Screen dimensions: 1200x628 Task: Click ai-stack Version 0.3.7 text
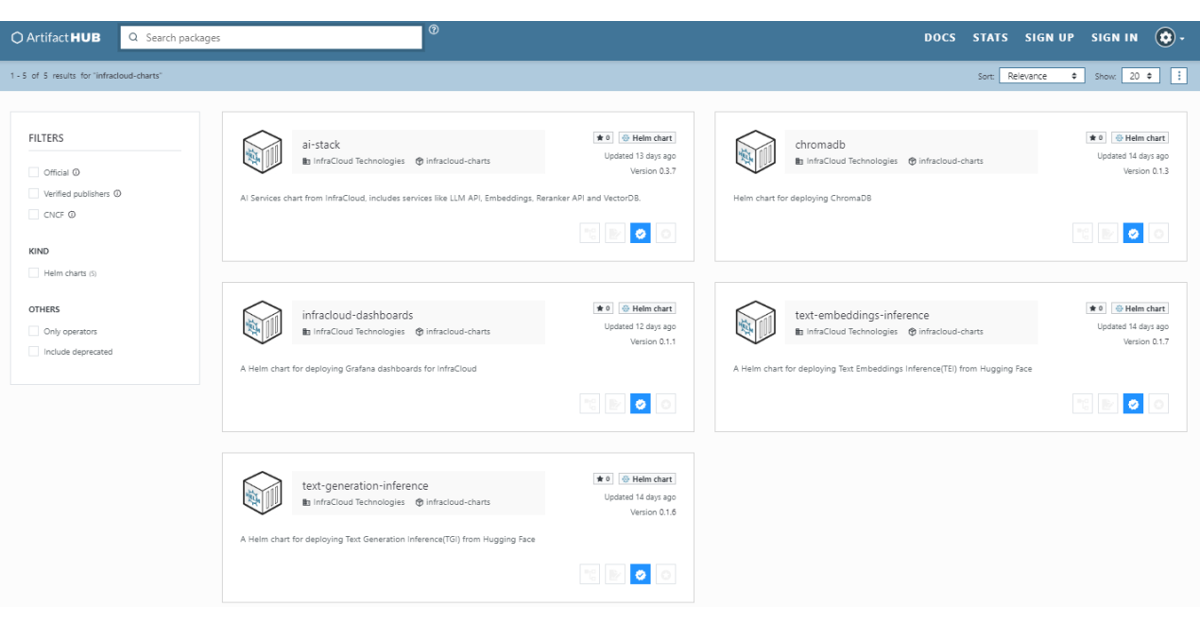pyautogui.click(x=653, y=171)
